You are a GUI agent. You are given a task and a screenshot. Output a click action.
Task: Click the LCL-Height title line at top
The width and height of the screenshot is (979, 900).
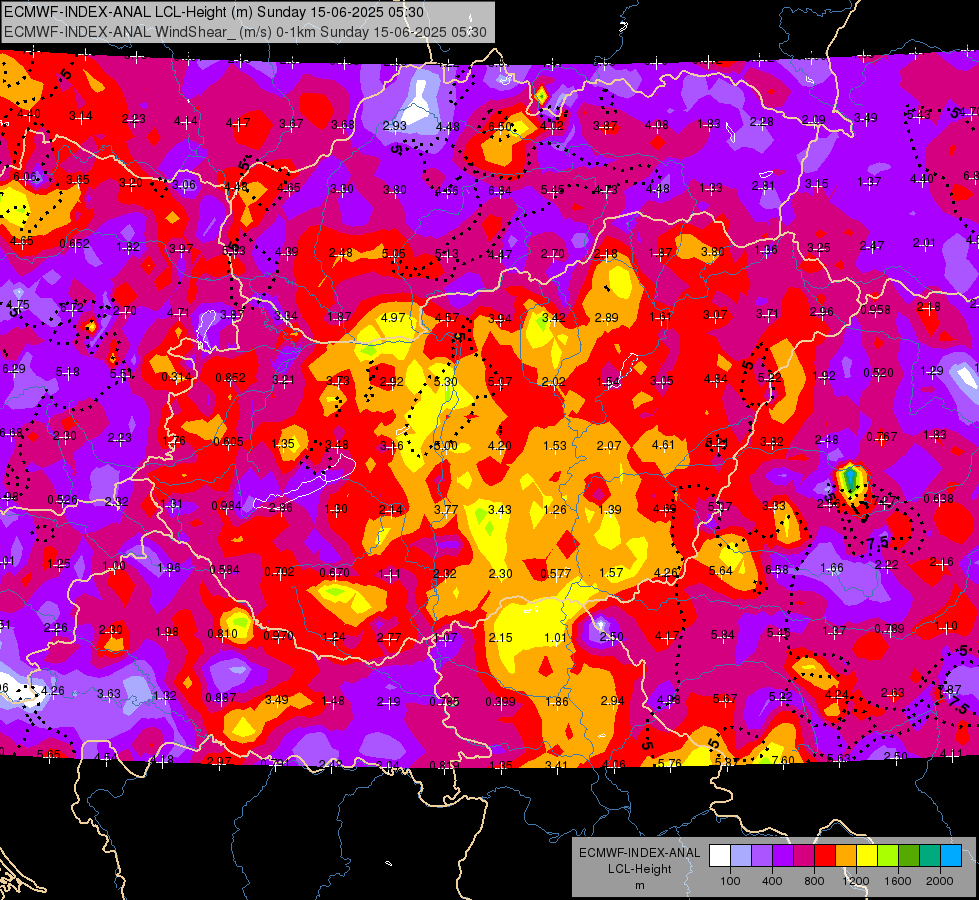(214, 12)
